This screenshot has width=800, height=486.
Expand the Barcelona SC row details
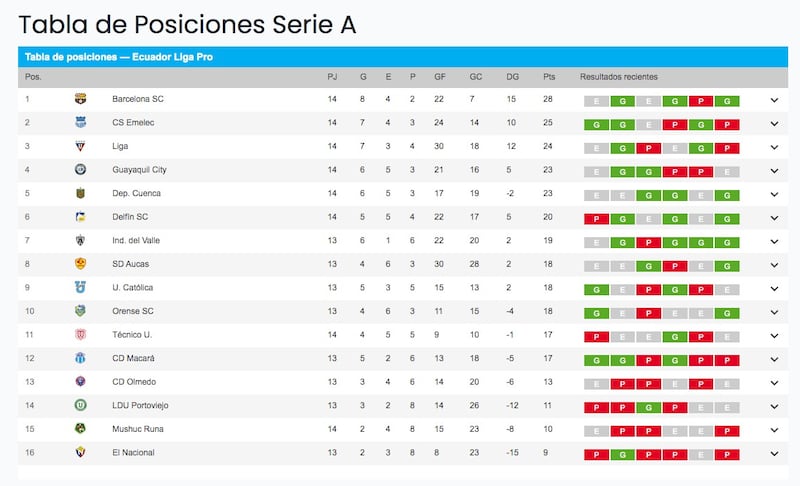774,100
